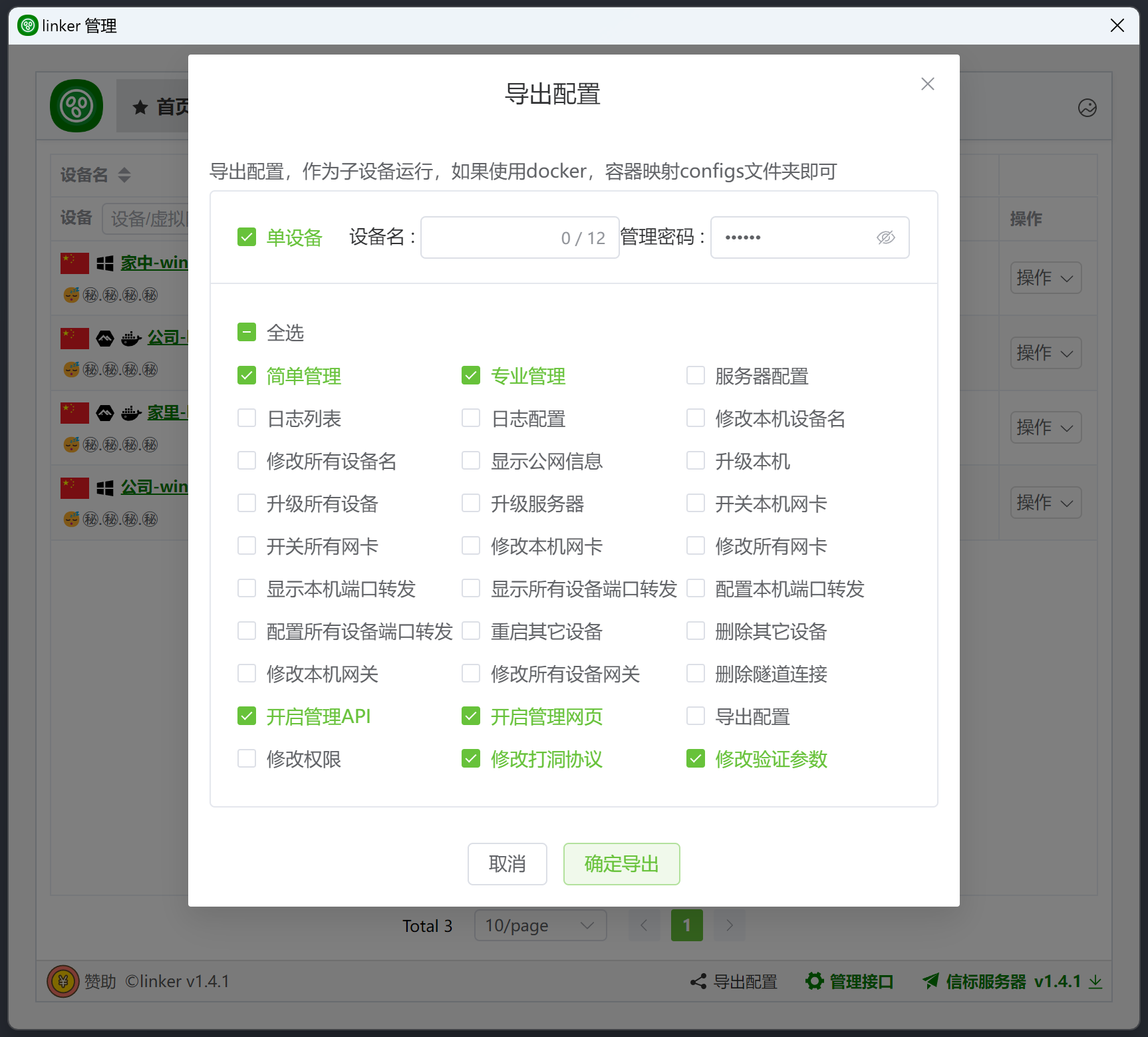Click the export config share icon
The image size is (1148, 1037).
[x=698, y=982]
